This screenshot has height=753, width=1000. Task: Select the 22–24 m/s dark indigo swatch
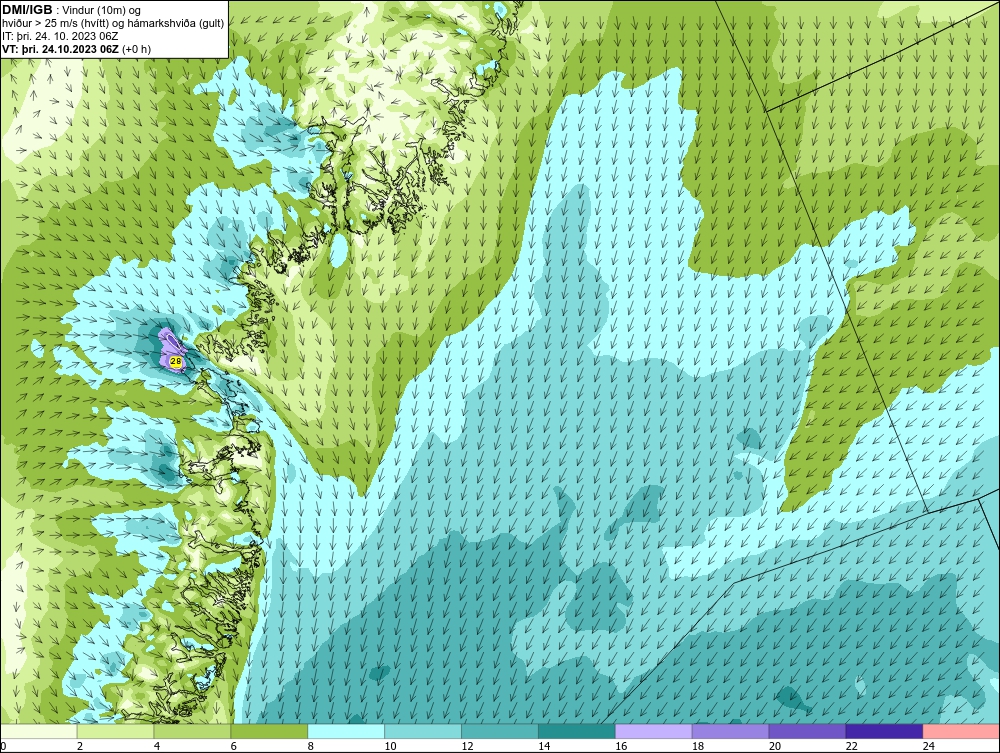(884, 731)
